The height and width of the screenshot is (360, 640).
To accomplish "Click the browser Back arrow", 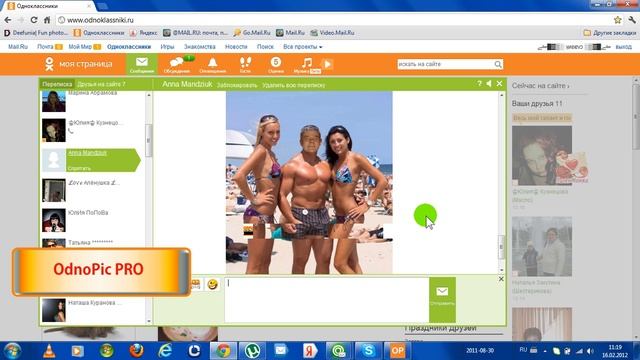I will [x=8, y=20].
